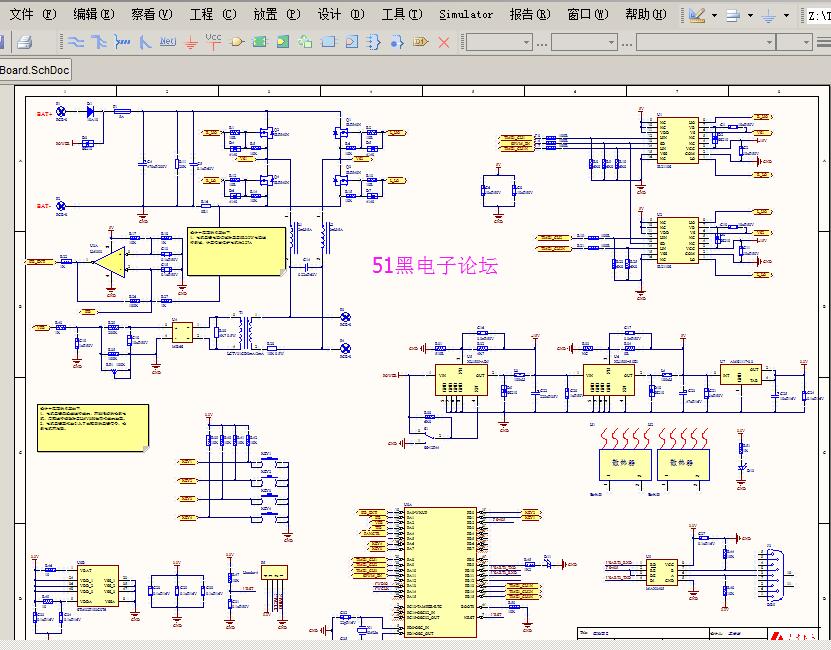Select the BAT- terminal symbol
Screen dimensions: 831x650
click(x=61, y=206)
